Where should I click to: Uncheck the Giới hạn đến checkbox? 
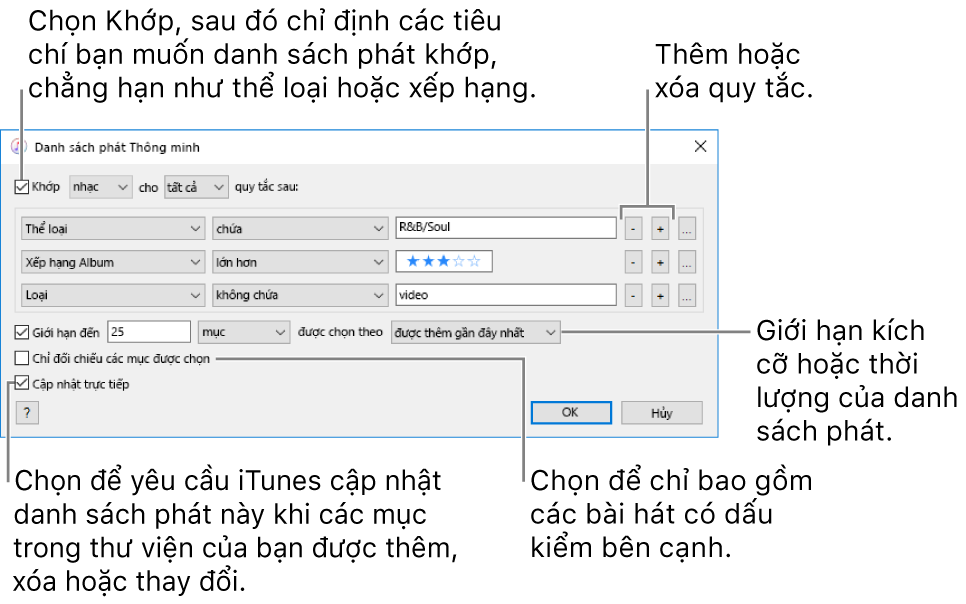[22, 332]
